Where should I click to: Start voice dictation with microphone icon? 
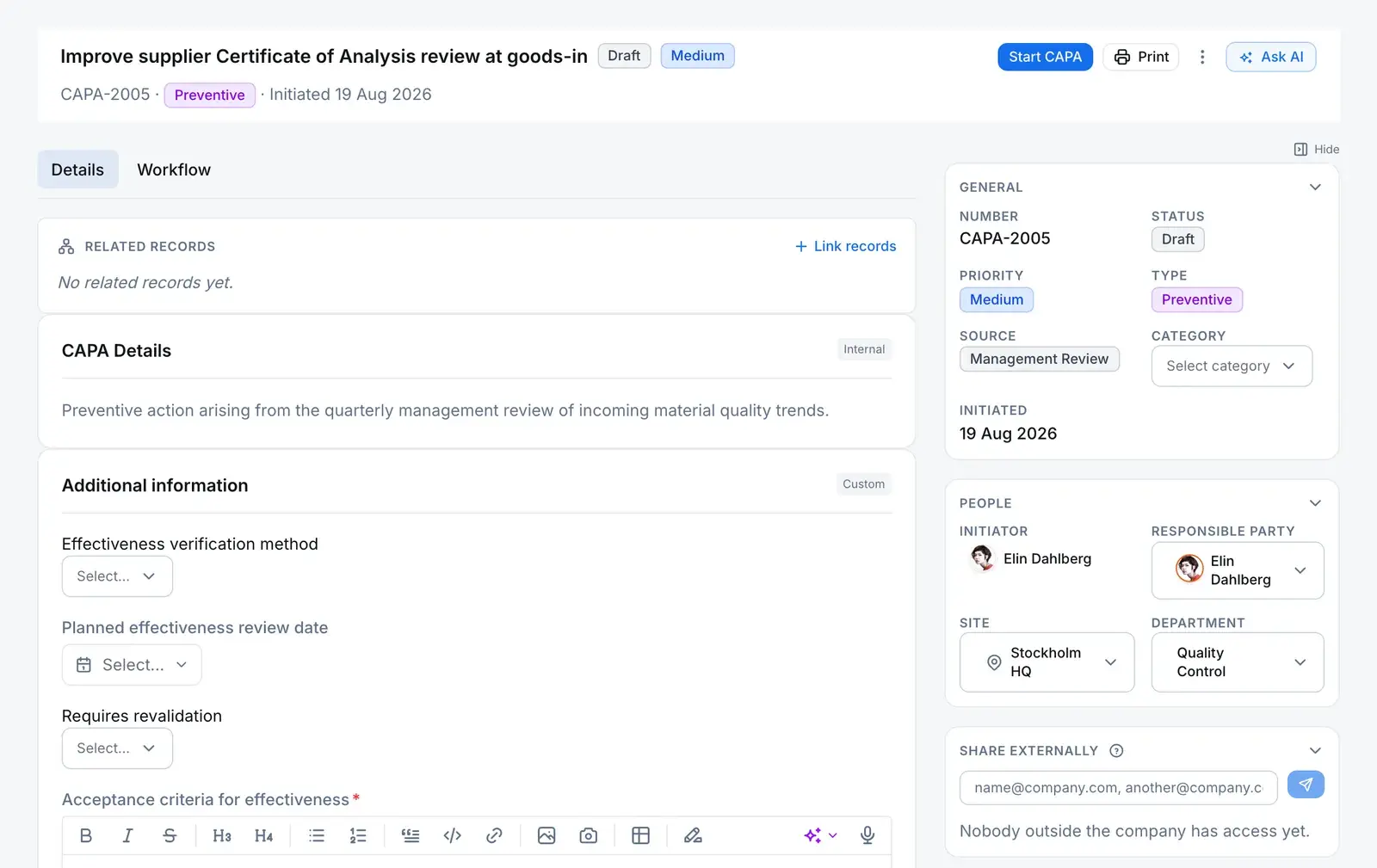(x=868, y=835)
